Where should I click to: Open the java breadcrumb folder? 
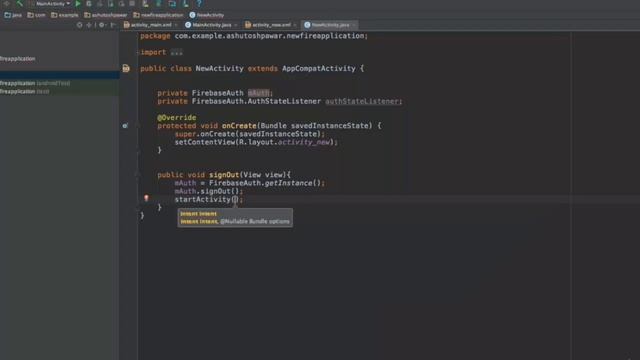13,15
